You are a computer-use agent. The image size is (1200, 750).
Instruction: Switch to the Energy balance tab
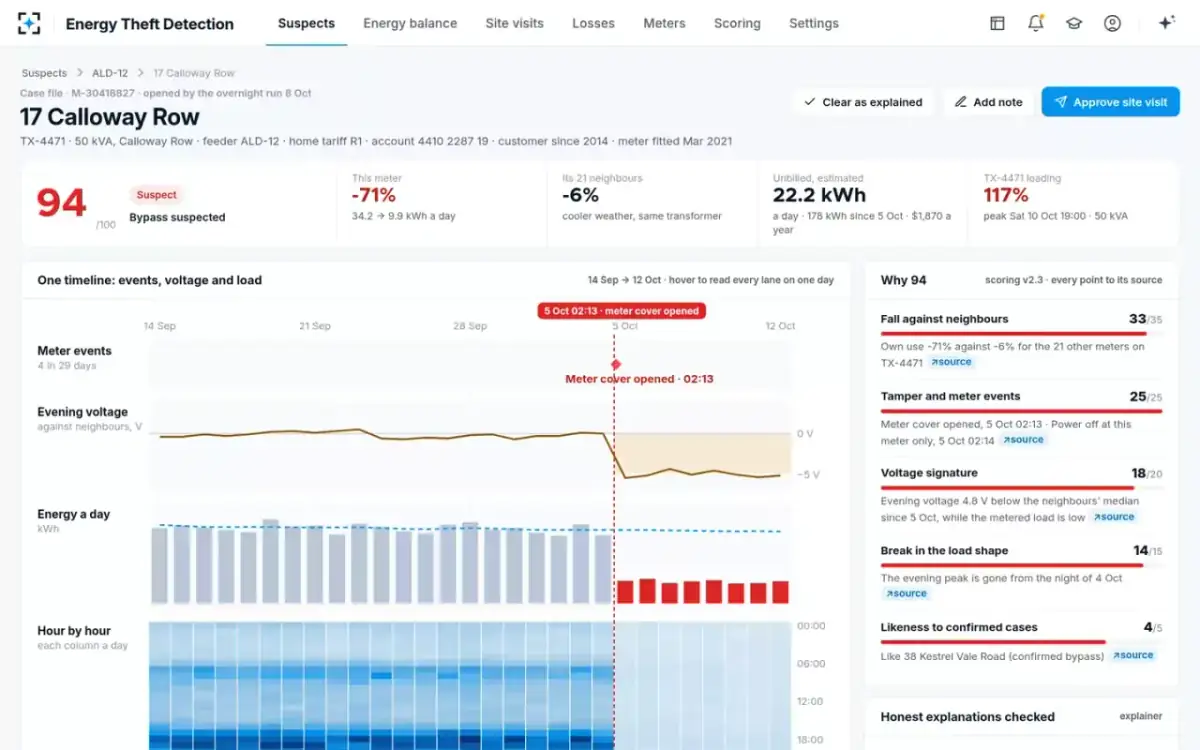click(410, 23)
